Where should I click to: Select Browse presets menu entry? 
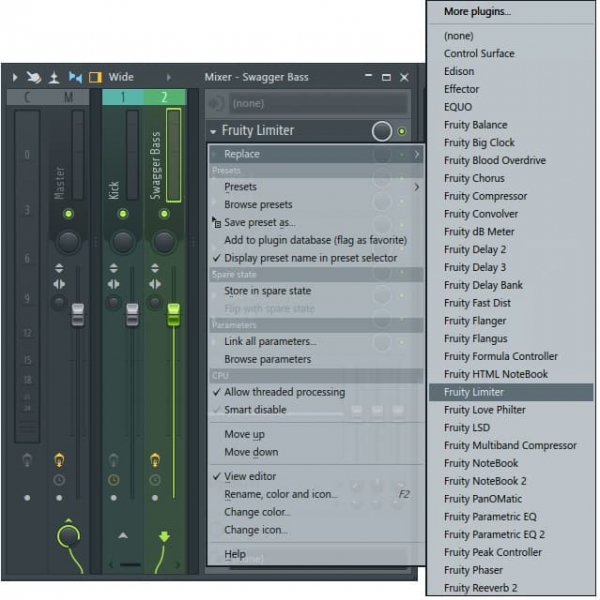[x=317, y=205]
